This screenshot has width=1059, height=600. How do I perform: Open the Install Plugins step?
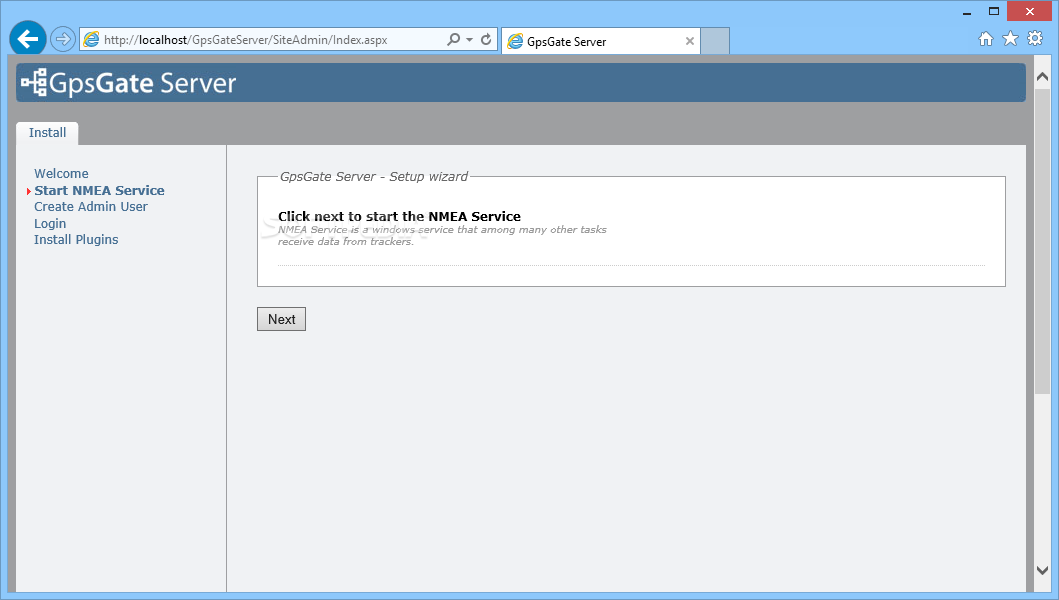tap(76, 240)
